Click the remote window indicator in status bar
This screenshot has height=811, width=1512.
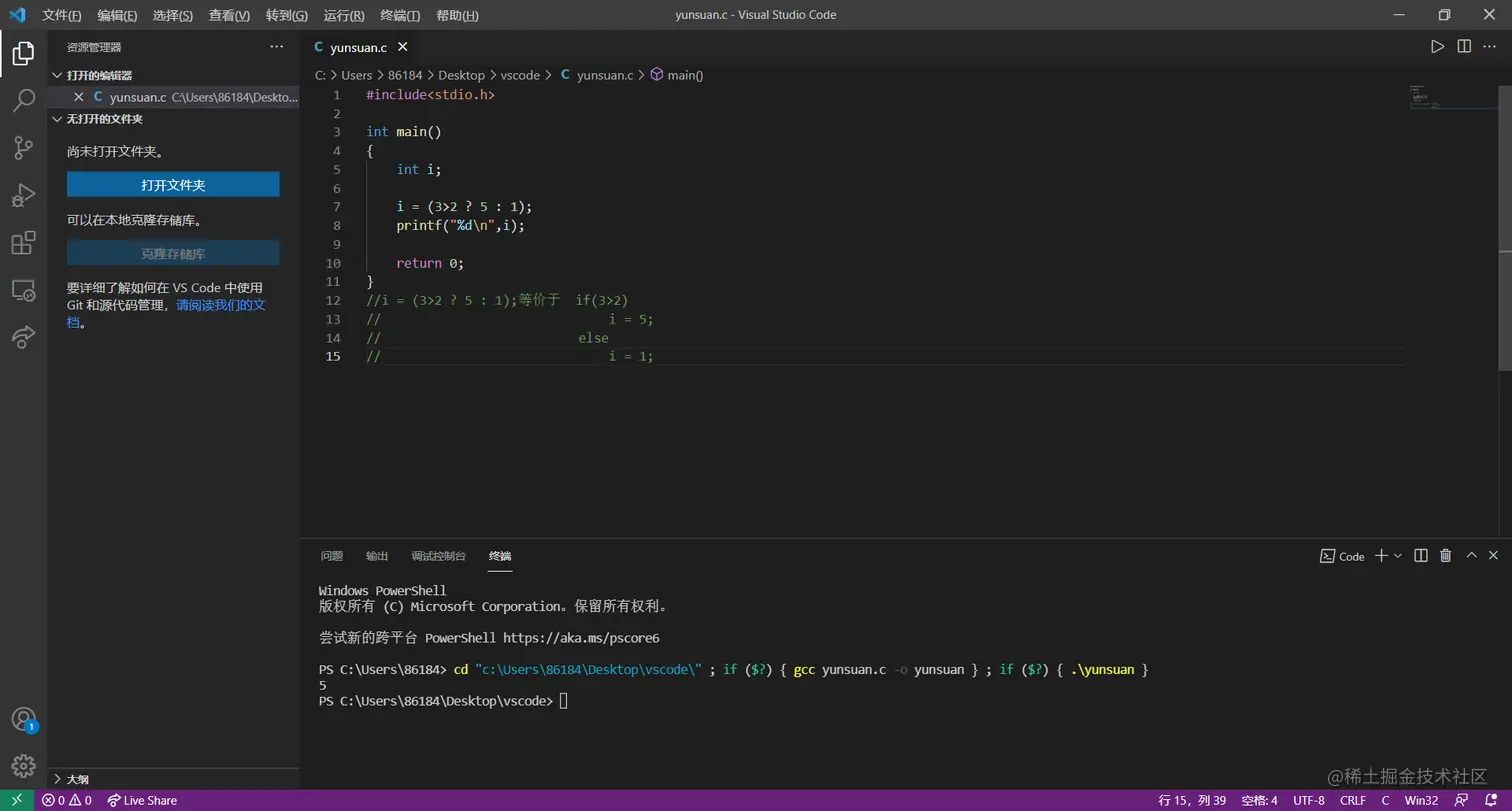[17, 800]
